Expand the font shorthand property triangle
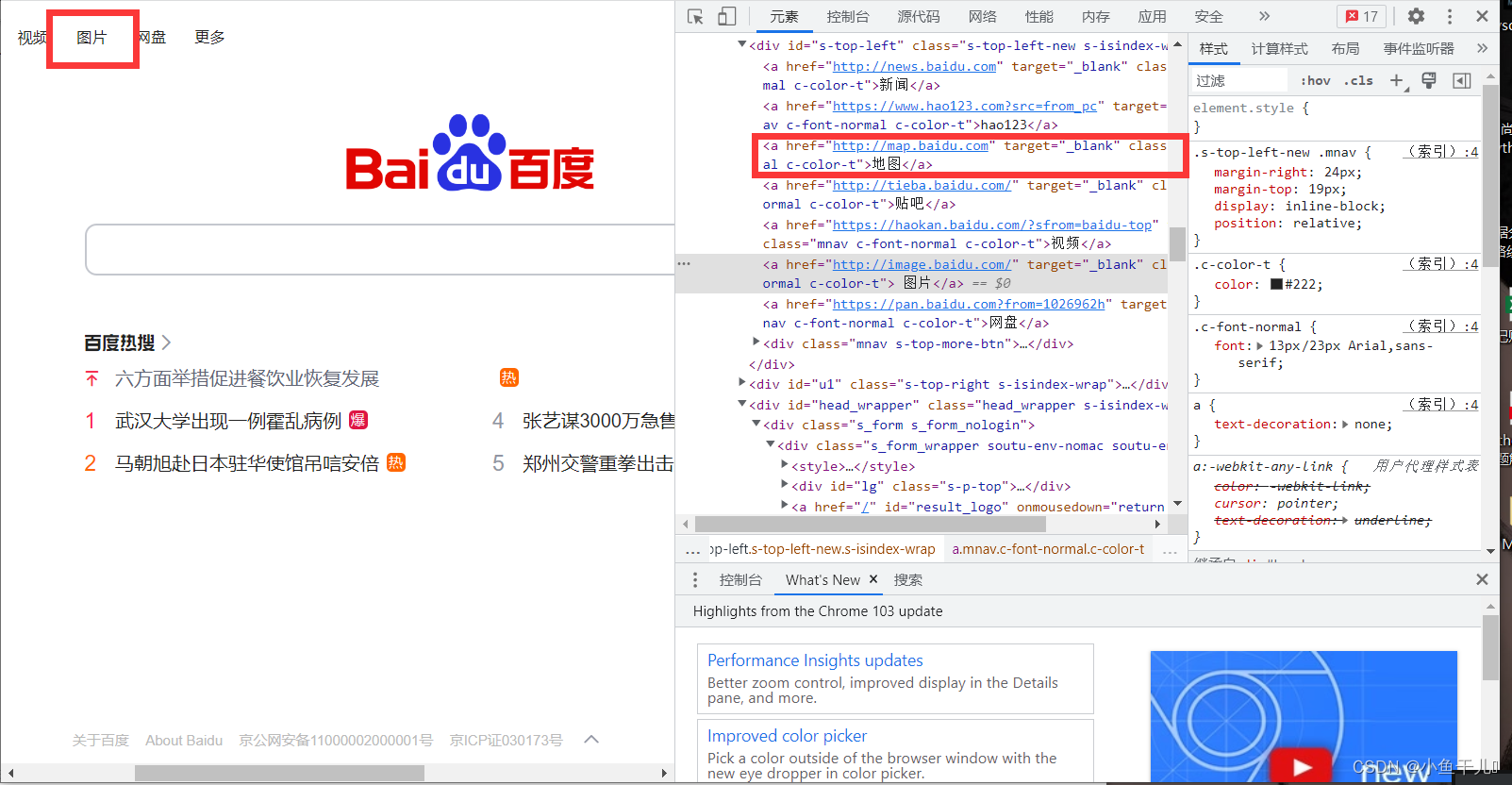1512x785 pixels. pyautogui.click(x=1260, y=346)
